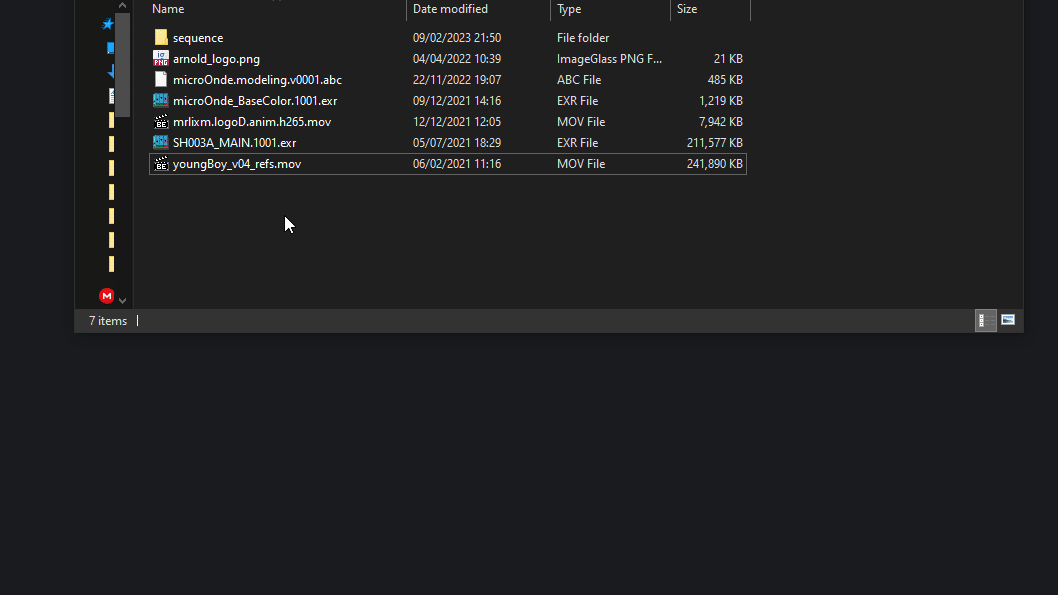The height and width of the screenshot is (595, 1058).
Task: Click the date 04/04/2022 10:39
Action: coord(457,59)
